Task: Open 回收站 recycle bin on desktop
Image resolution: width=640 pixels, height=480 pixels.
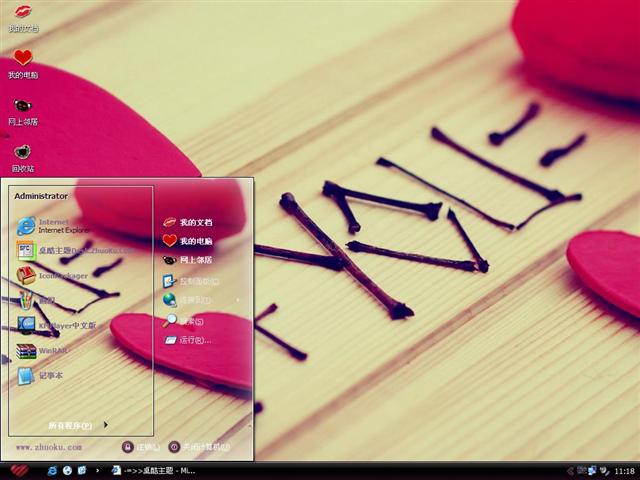Action: tap(23, 158)
